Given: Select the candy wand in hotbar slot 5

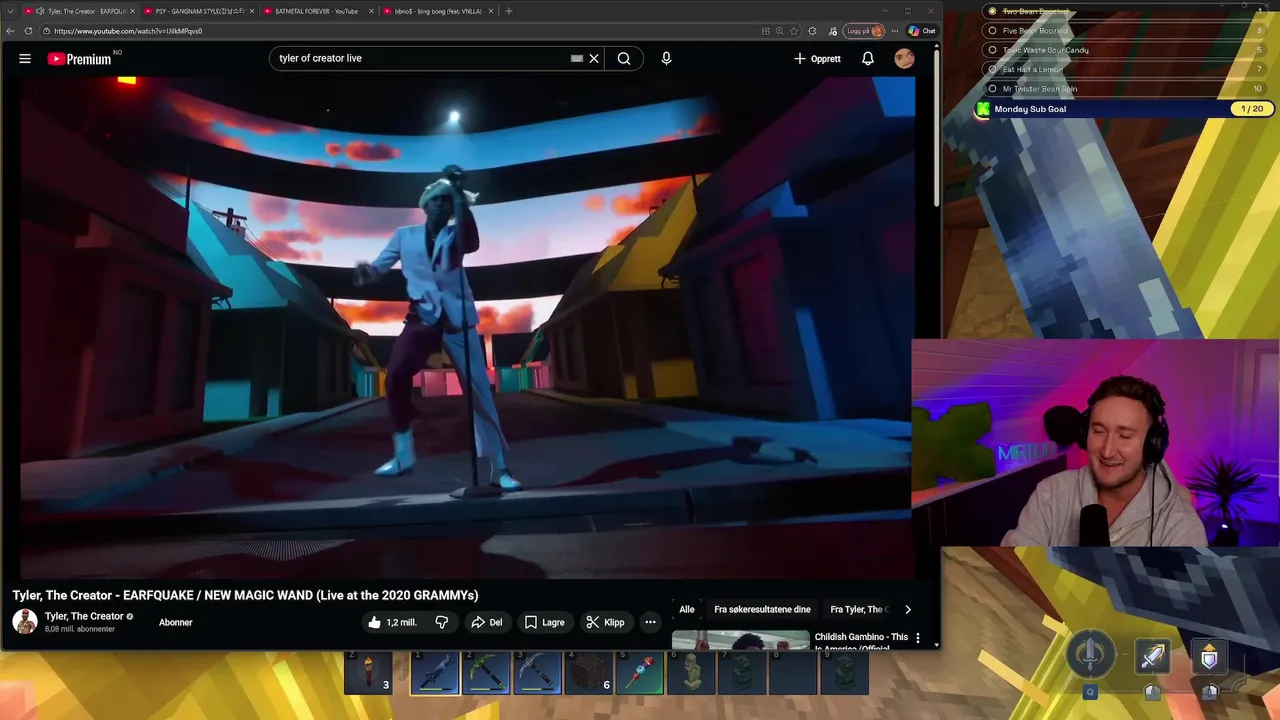Looking at the screenshot, I should [640, 673].
